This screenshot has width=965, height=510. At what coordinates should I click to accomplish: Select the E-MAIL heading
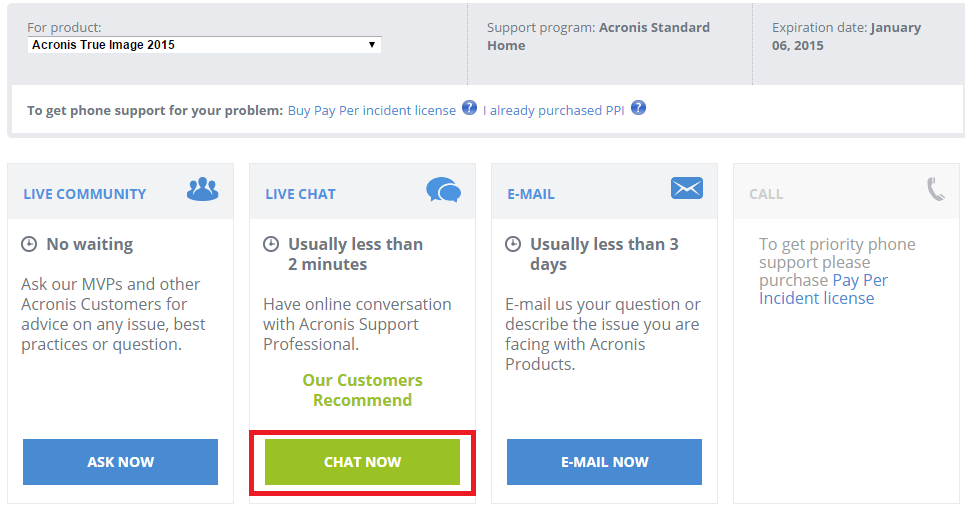(531, 194)
